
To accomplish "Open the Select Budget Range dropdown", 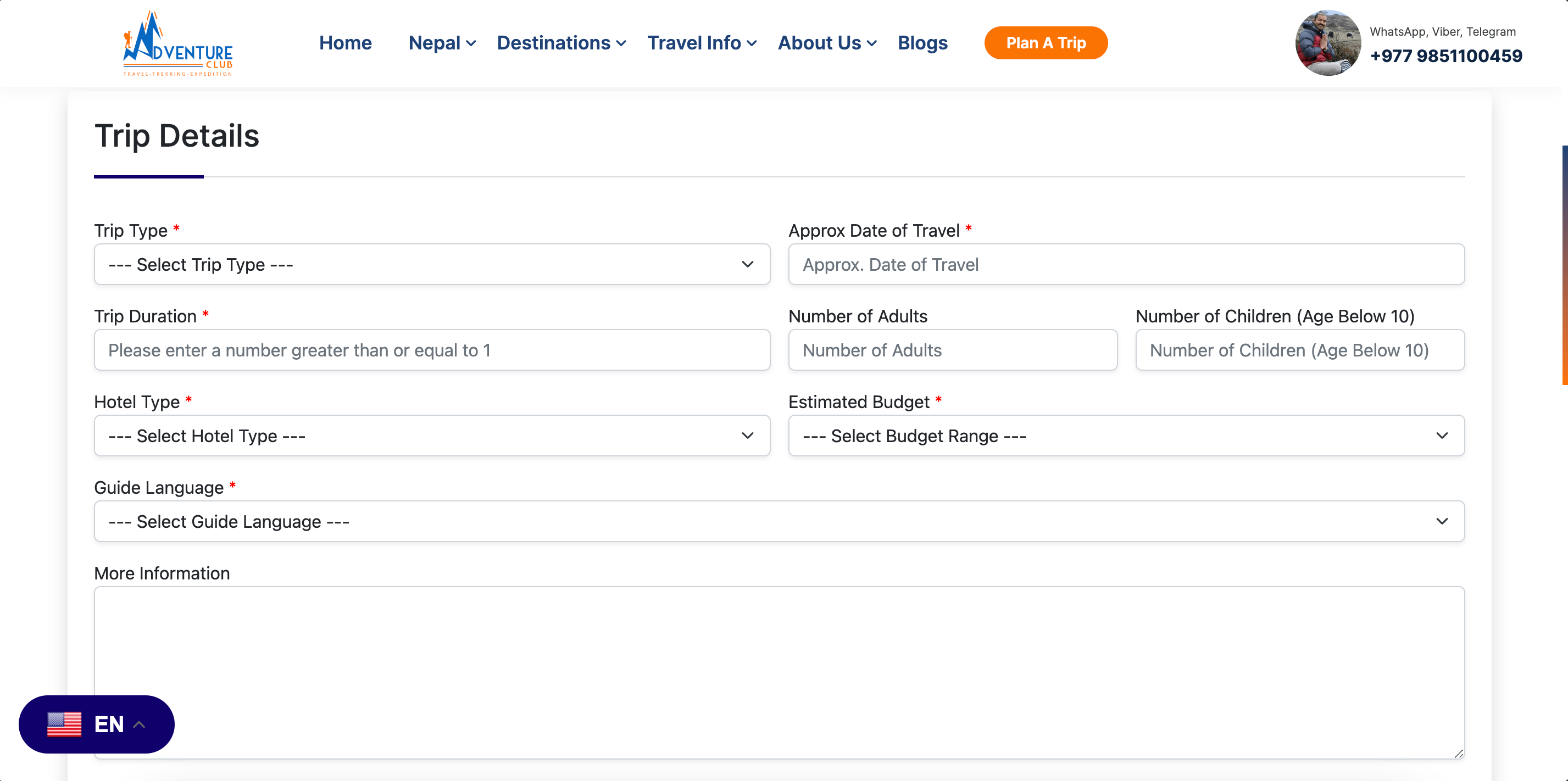I will pos(1126,436).
